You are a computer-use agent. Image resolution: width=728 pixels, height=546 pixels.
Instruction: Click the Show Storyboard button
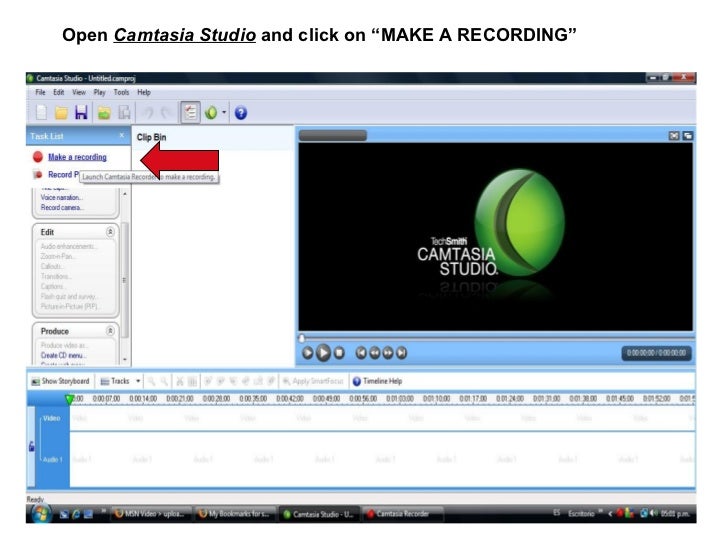(x=60, y=381)
